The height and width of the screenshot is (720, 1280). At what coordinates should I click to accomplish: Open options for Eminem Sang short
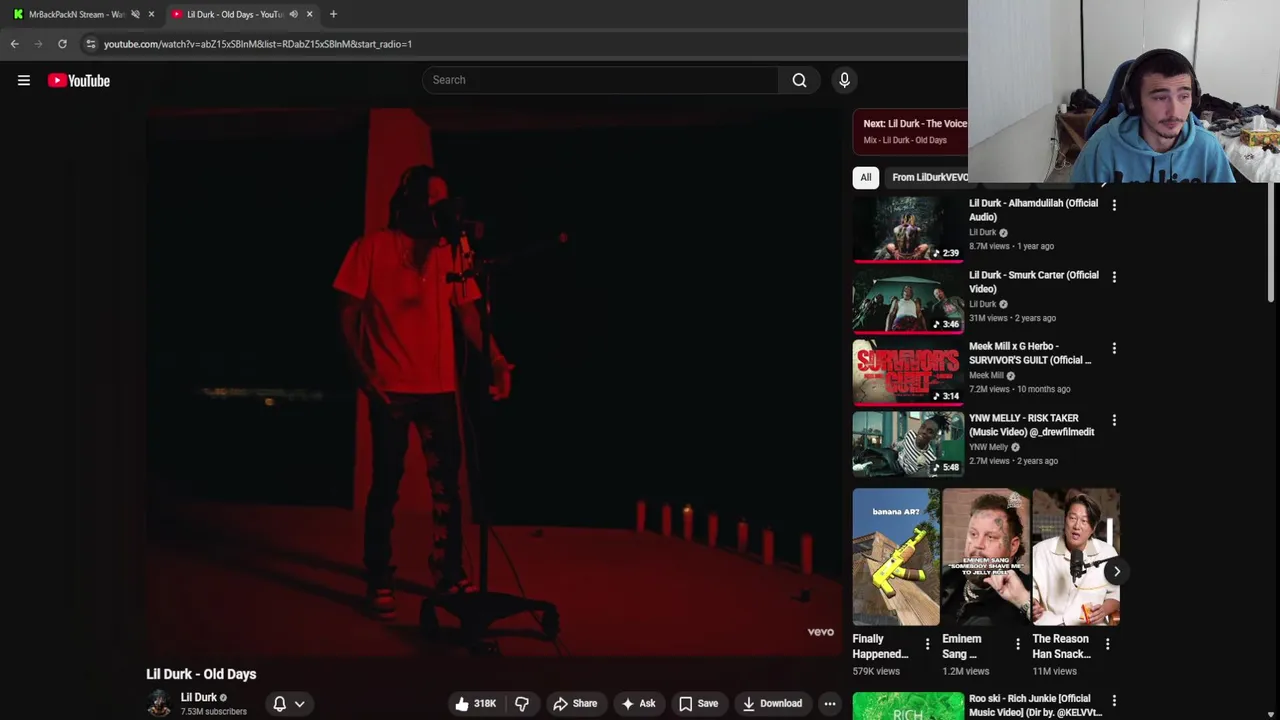[1017, 645]
